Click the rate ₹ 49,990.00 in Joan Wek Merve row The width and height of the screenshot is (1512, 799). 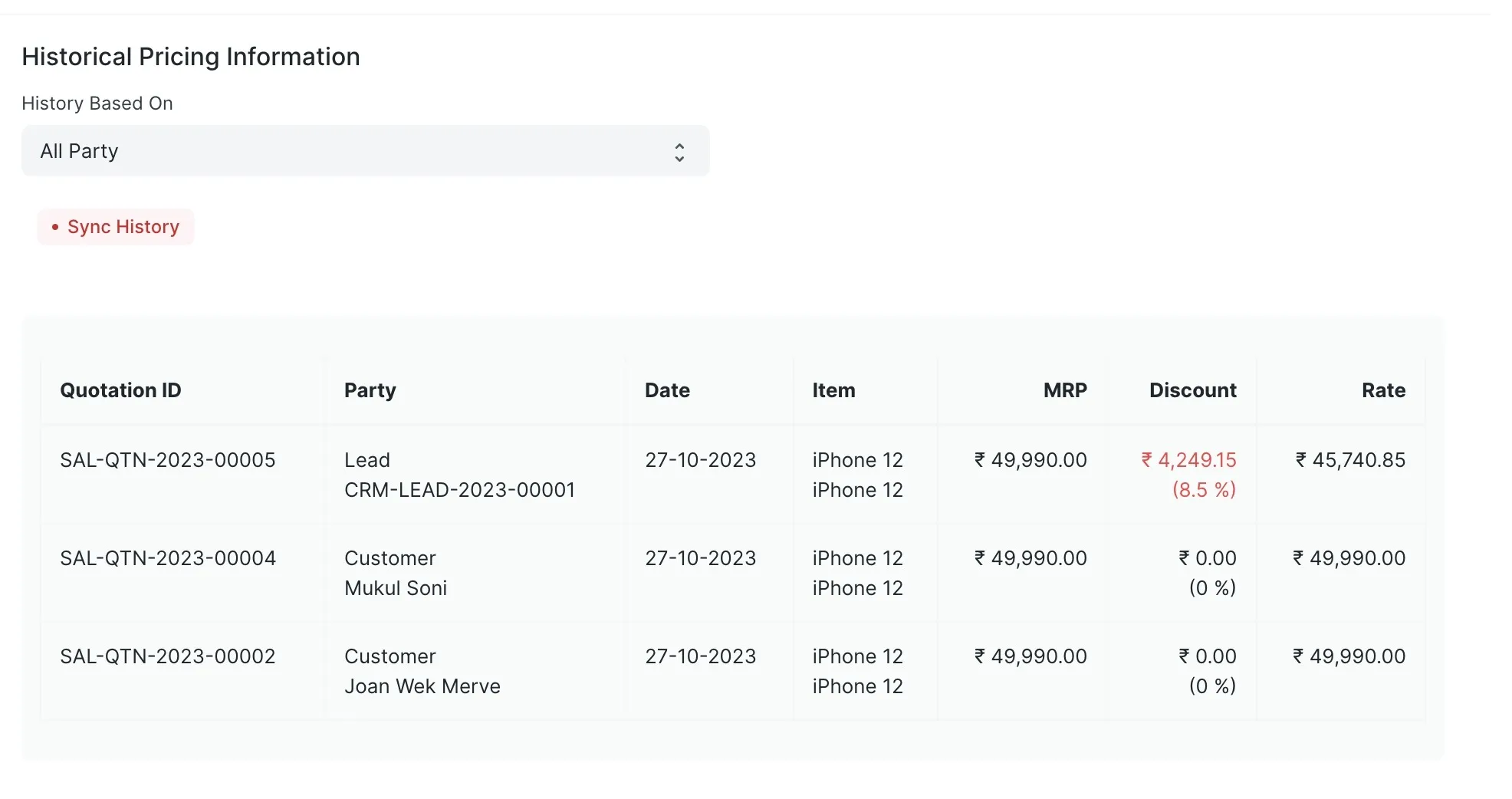click(x=1349, y=656)
